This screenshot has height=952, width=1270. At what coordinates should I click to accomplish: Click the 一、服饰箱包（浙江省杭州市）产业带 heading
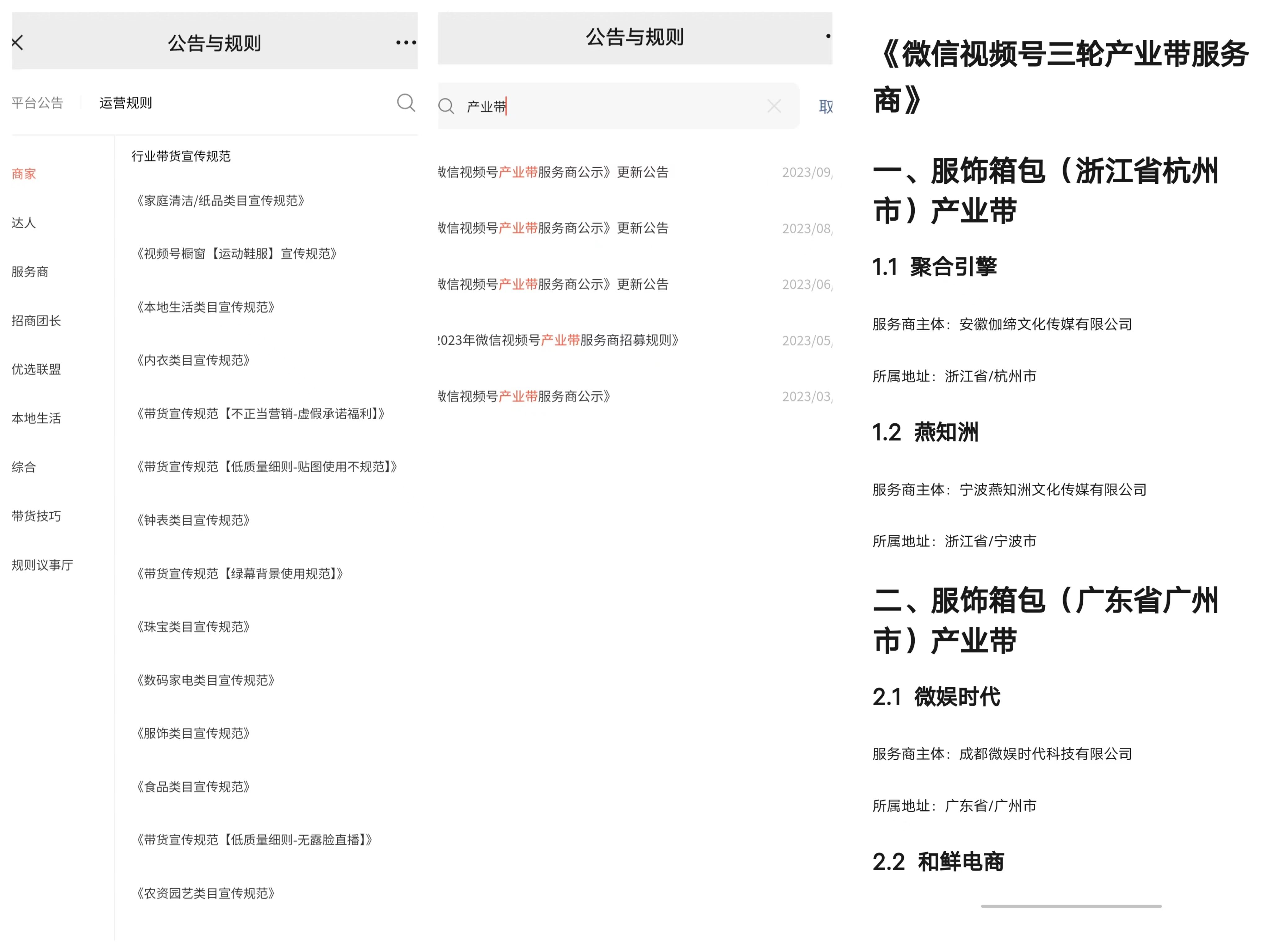click(1045, 191)
